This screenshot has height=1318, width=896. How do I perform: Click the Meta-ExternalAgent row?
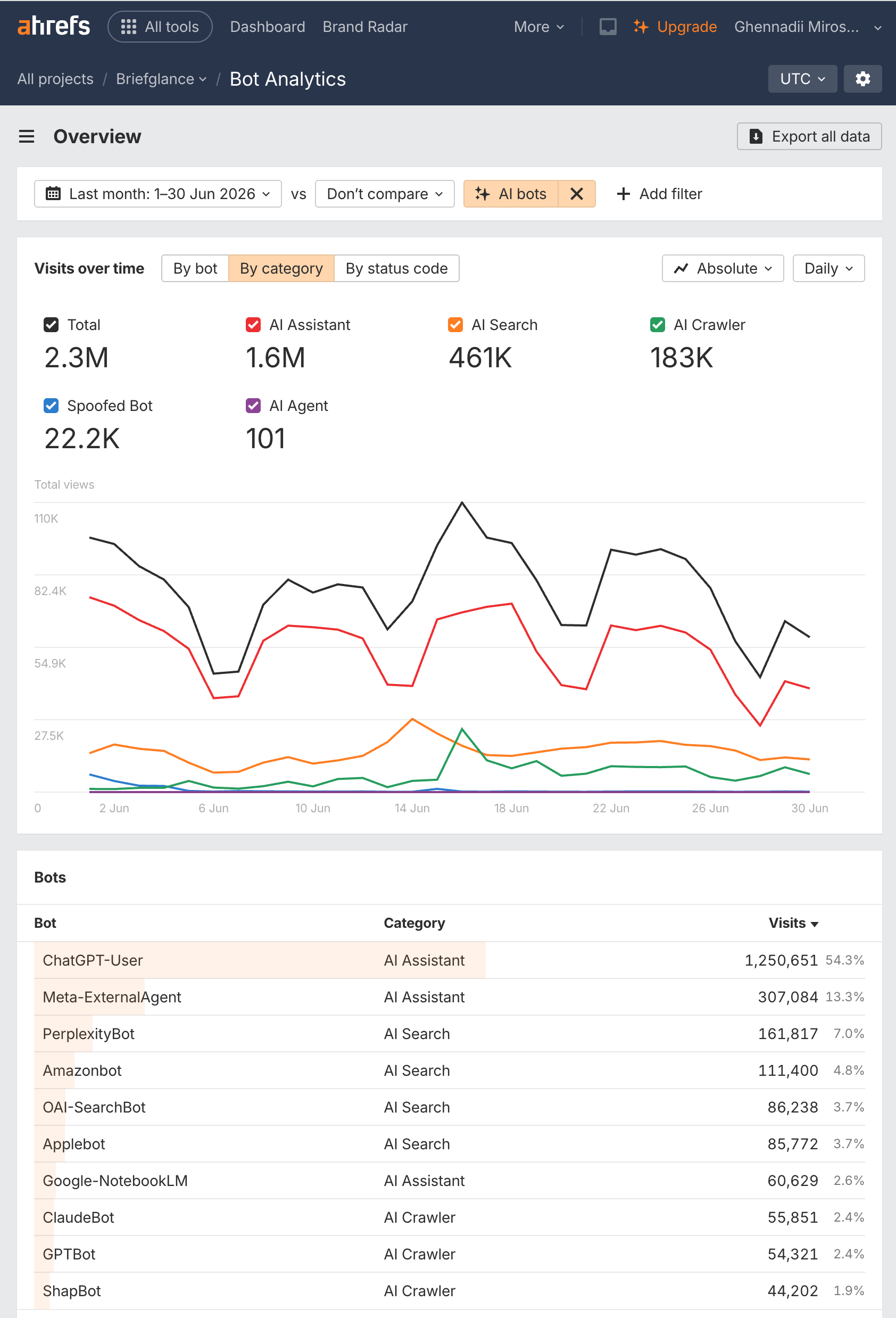(450, 997)
